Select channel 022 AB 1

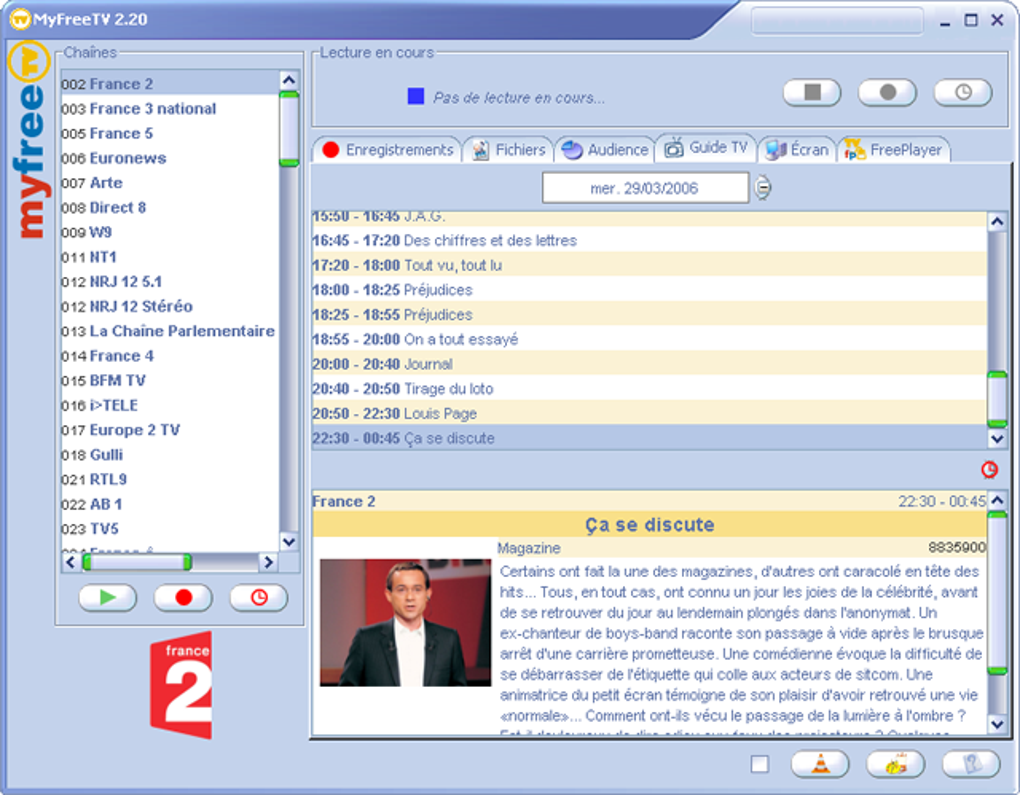(170, 504)
